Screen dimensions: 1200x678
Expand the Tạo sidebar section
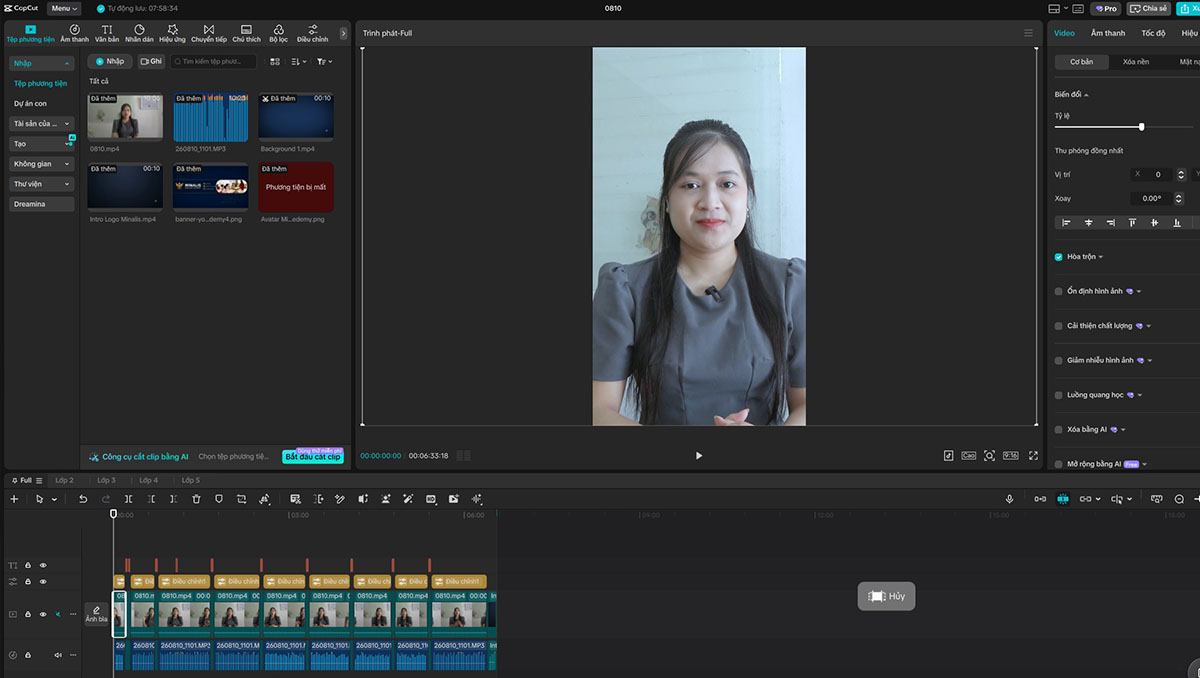point(42,143)
